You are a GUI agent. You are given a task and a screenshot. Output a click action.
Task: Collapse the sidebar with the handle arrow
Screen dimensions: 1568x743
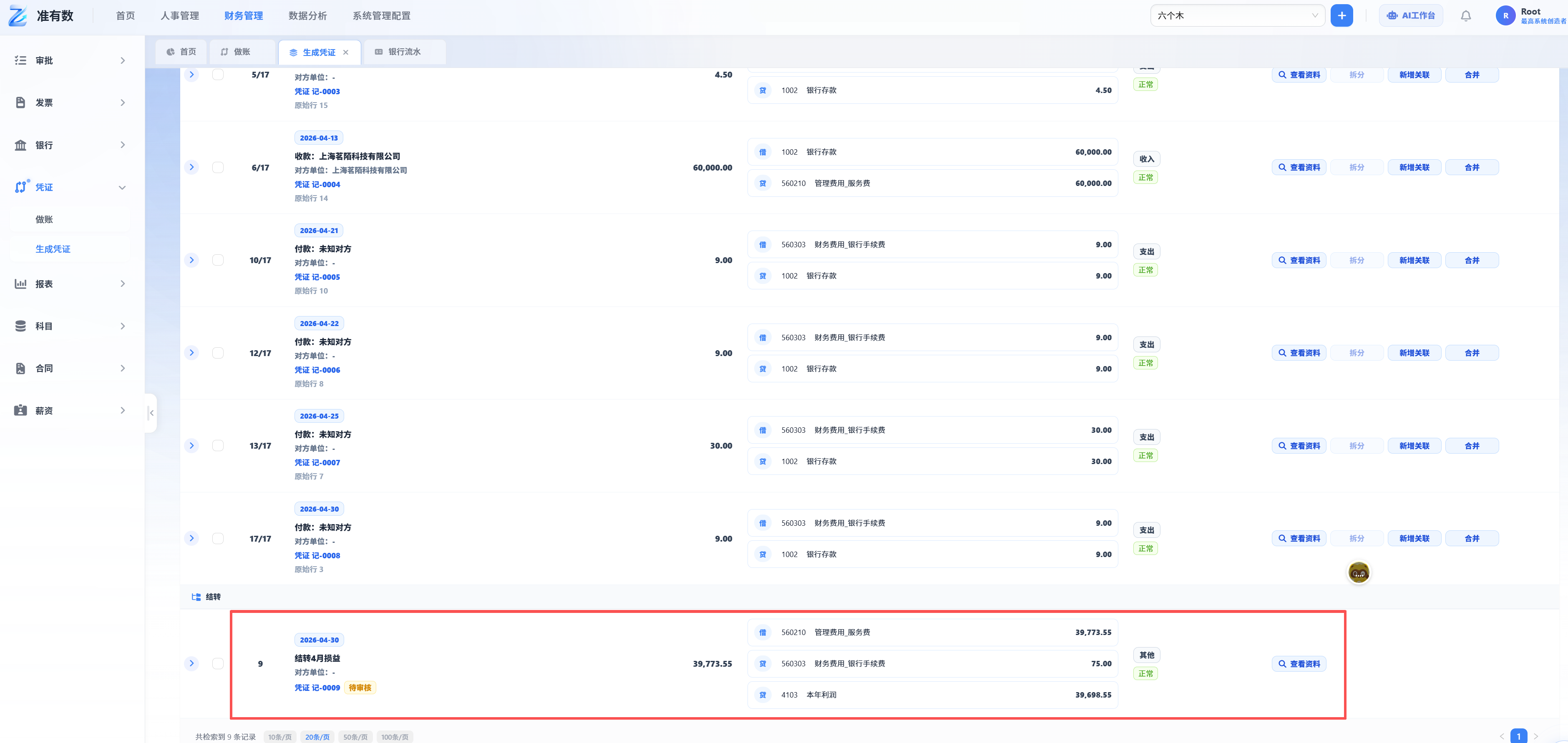(151, 413)
